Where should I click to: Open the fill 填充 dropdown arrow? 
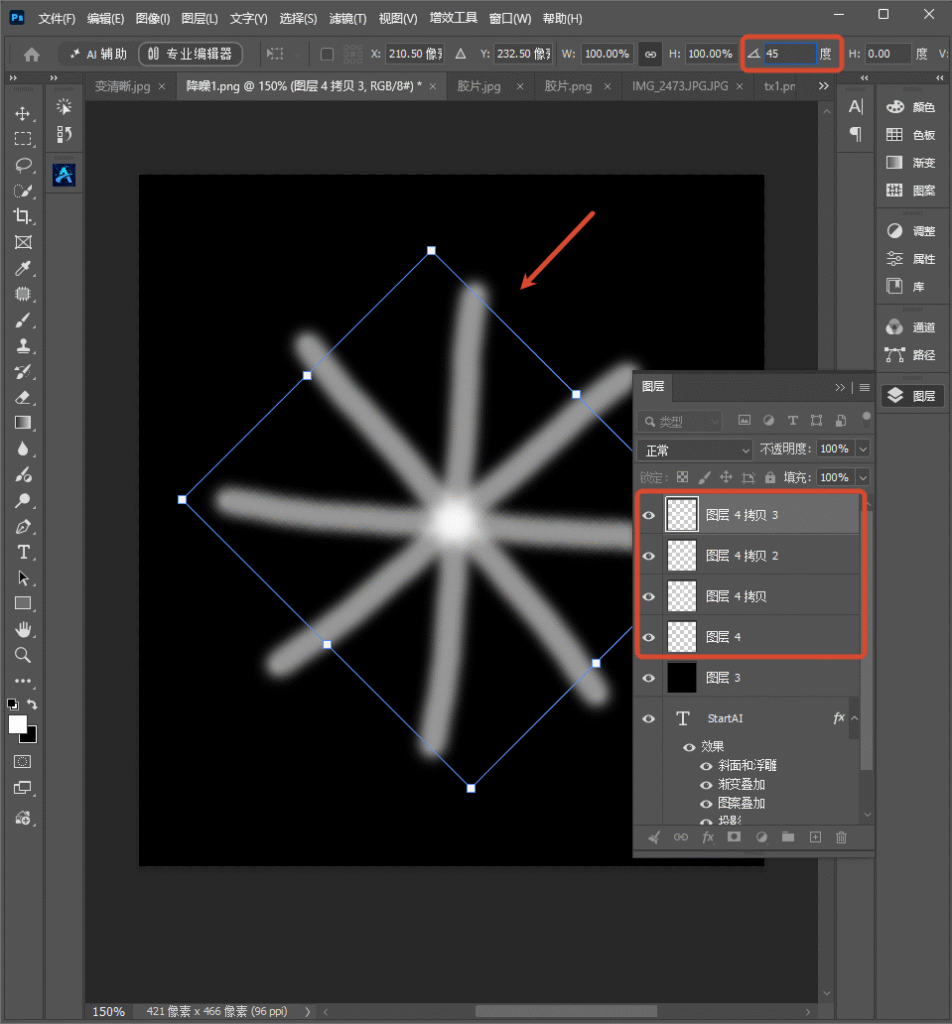(x=863, y=477)
